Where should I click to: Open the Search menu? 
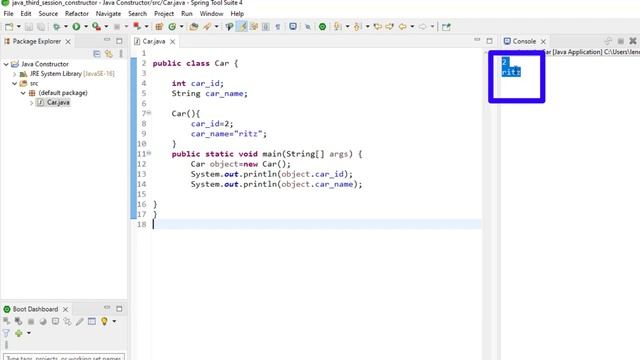tap(138, 13)
